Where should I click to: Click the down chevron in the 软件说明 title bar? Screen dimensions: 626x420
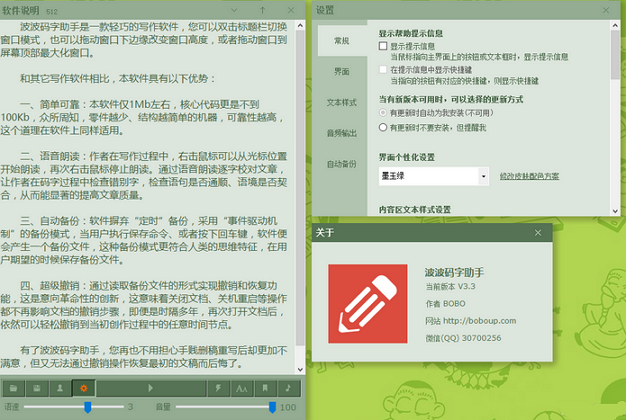(x=234, y=10)
